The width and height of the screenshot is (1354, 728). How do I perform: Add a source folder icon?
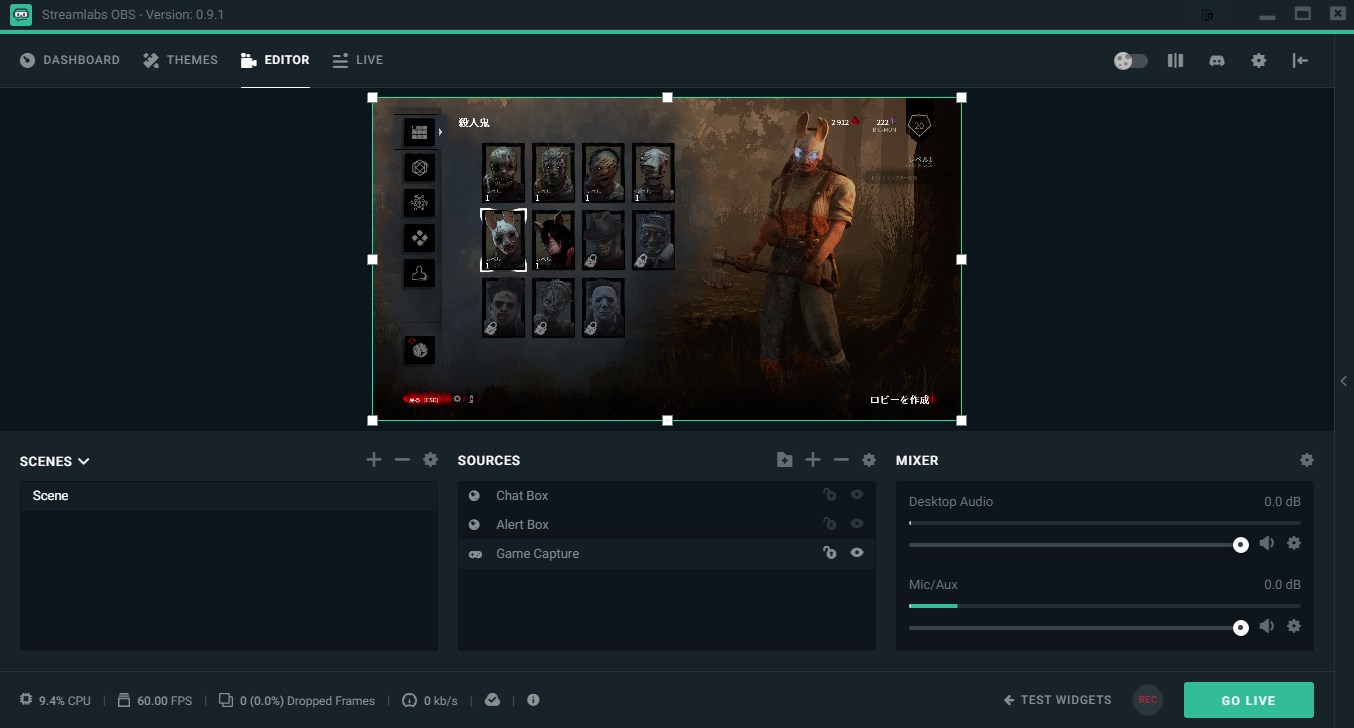click(784, 460)
